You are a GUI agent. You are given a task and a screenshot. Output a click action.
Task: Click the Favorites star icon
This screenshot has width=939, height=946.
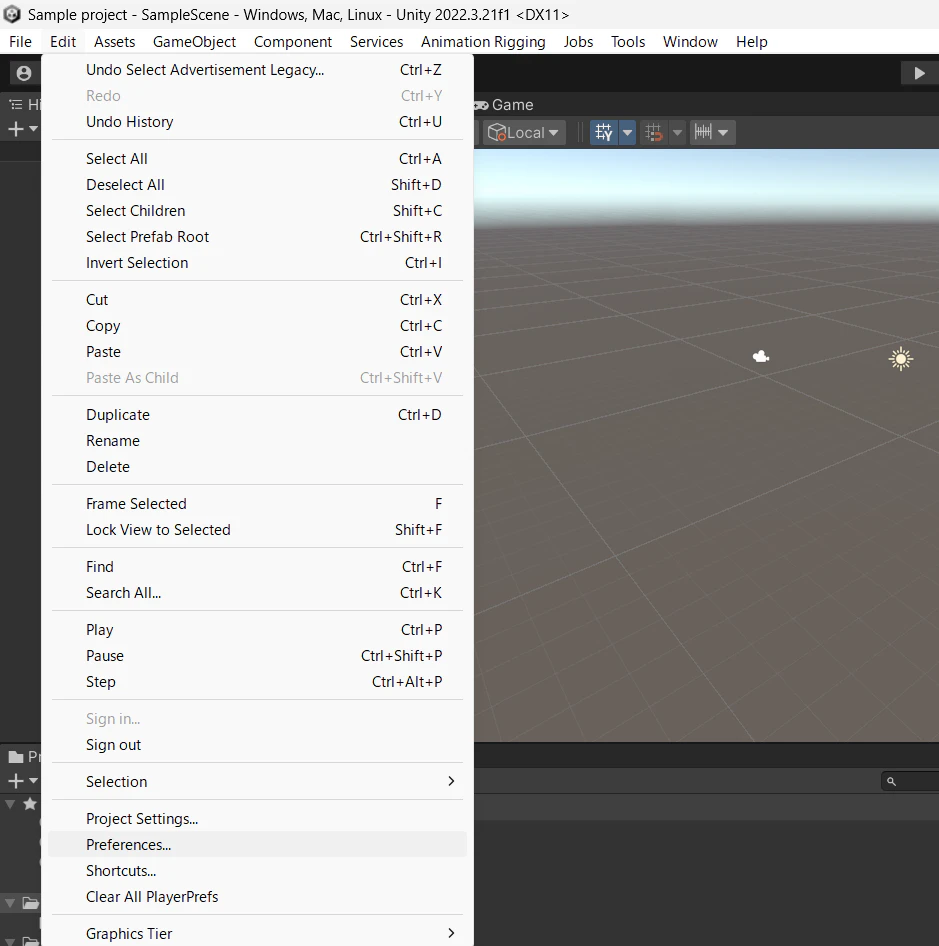(30, 804)
